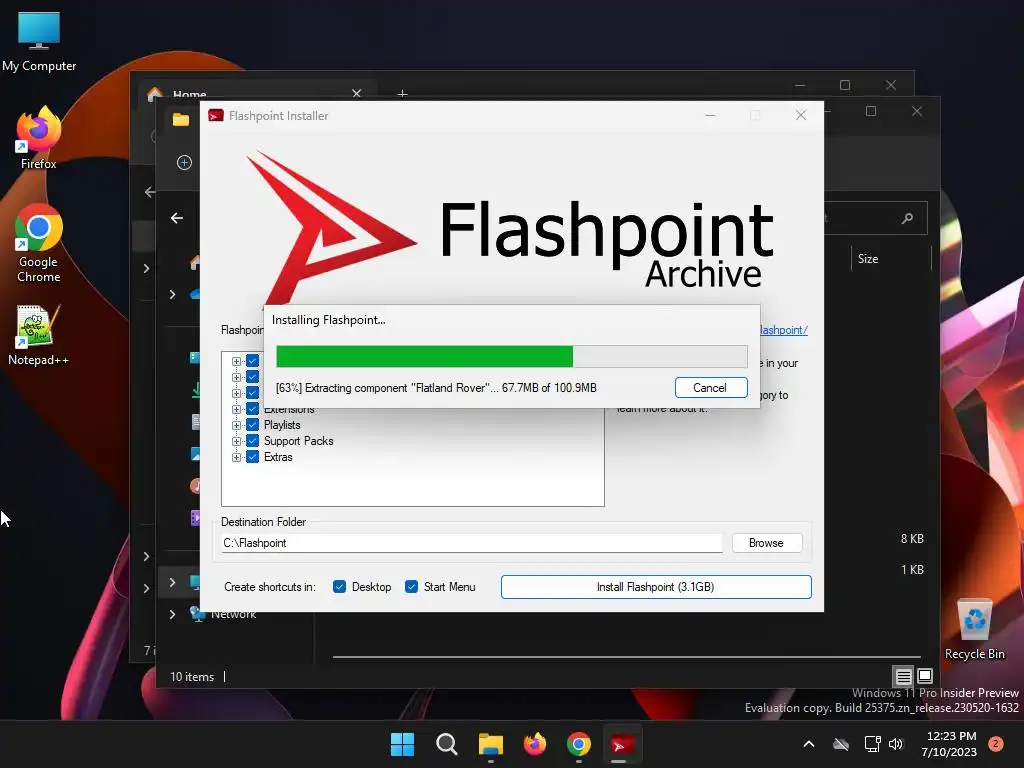
Task: Expand the Network item in Explorer sidebar
Action: pos(172,614)
